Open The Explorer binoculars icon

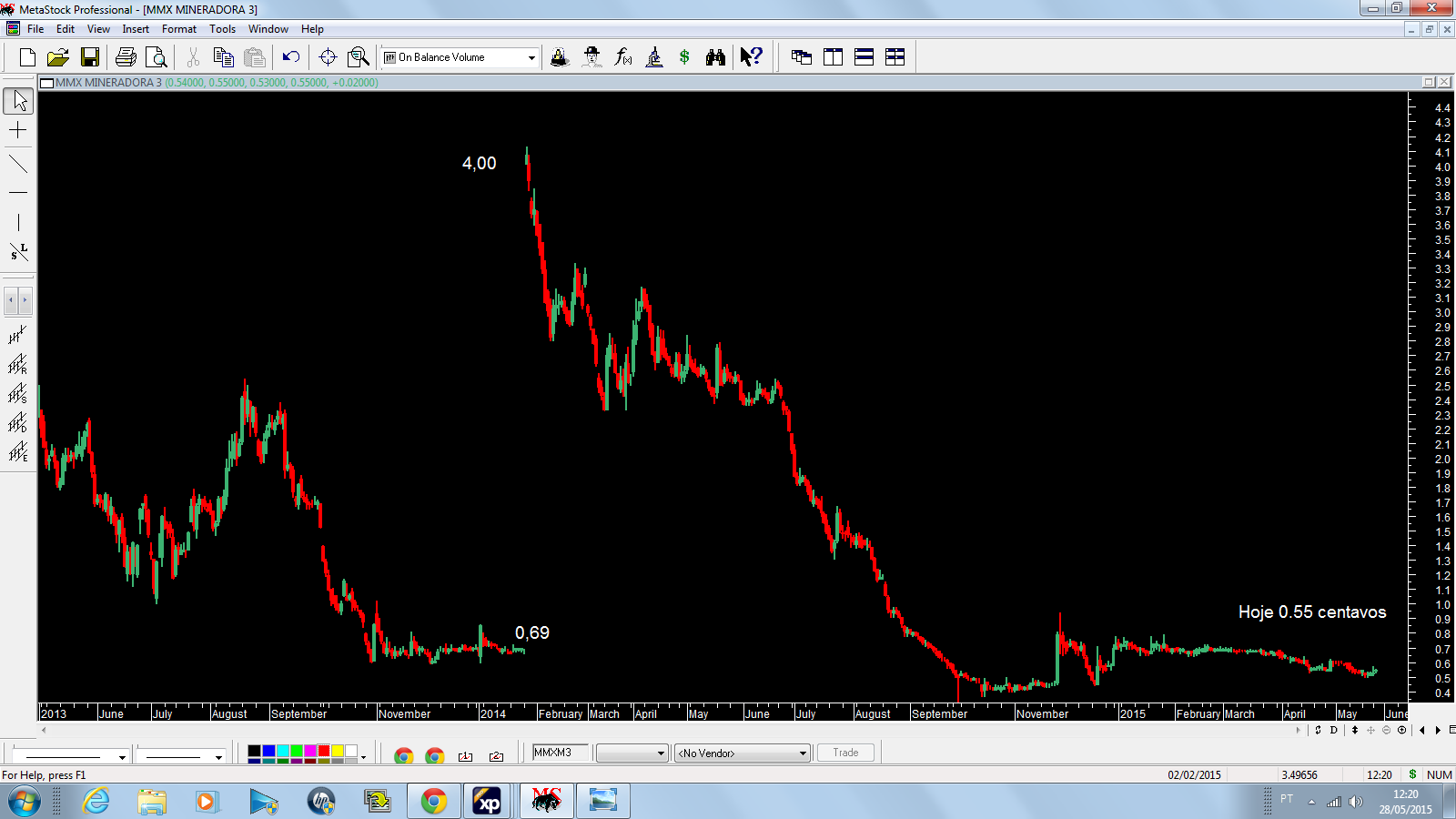(716, 57)
